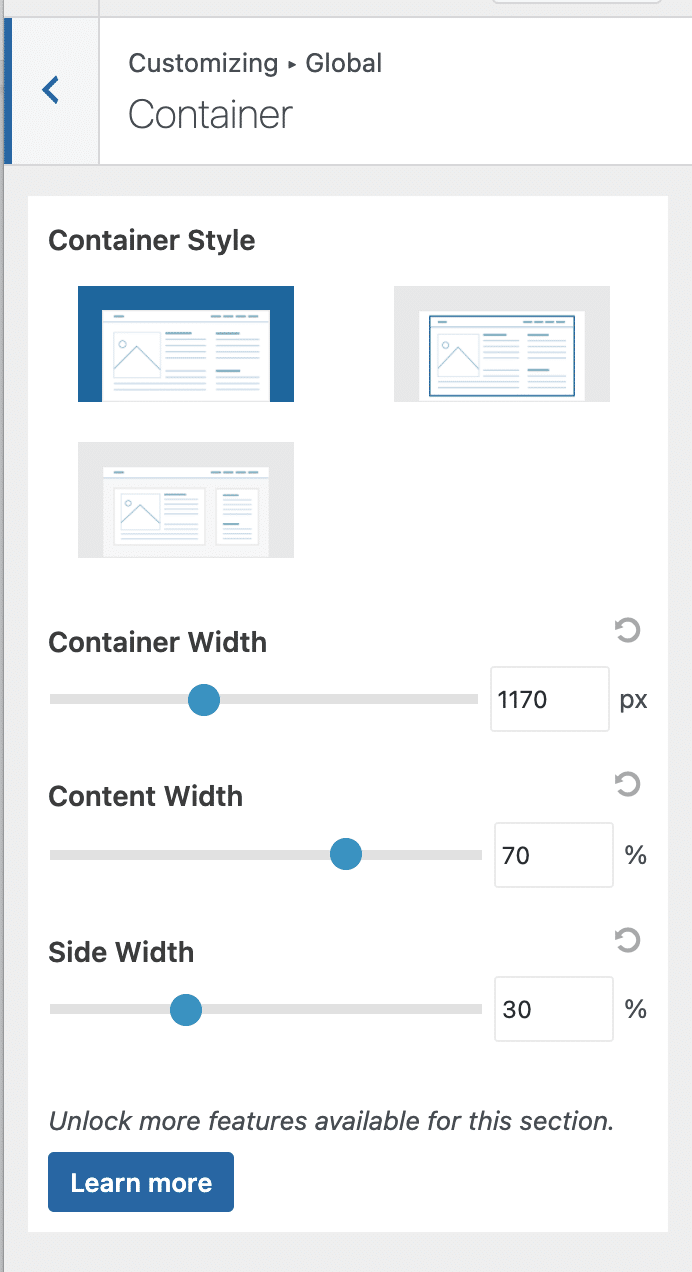Go back using the left chevron arrow
692x1272 pixels.
coord(51,90)
